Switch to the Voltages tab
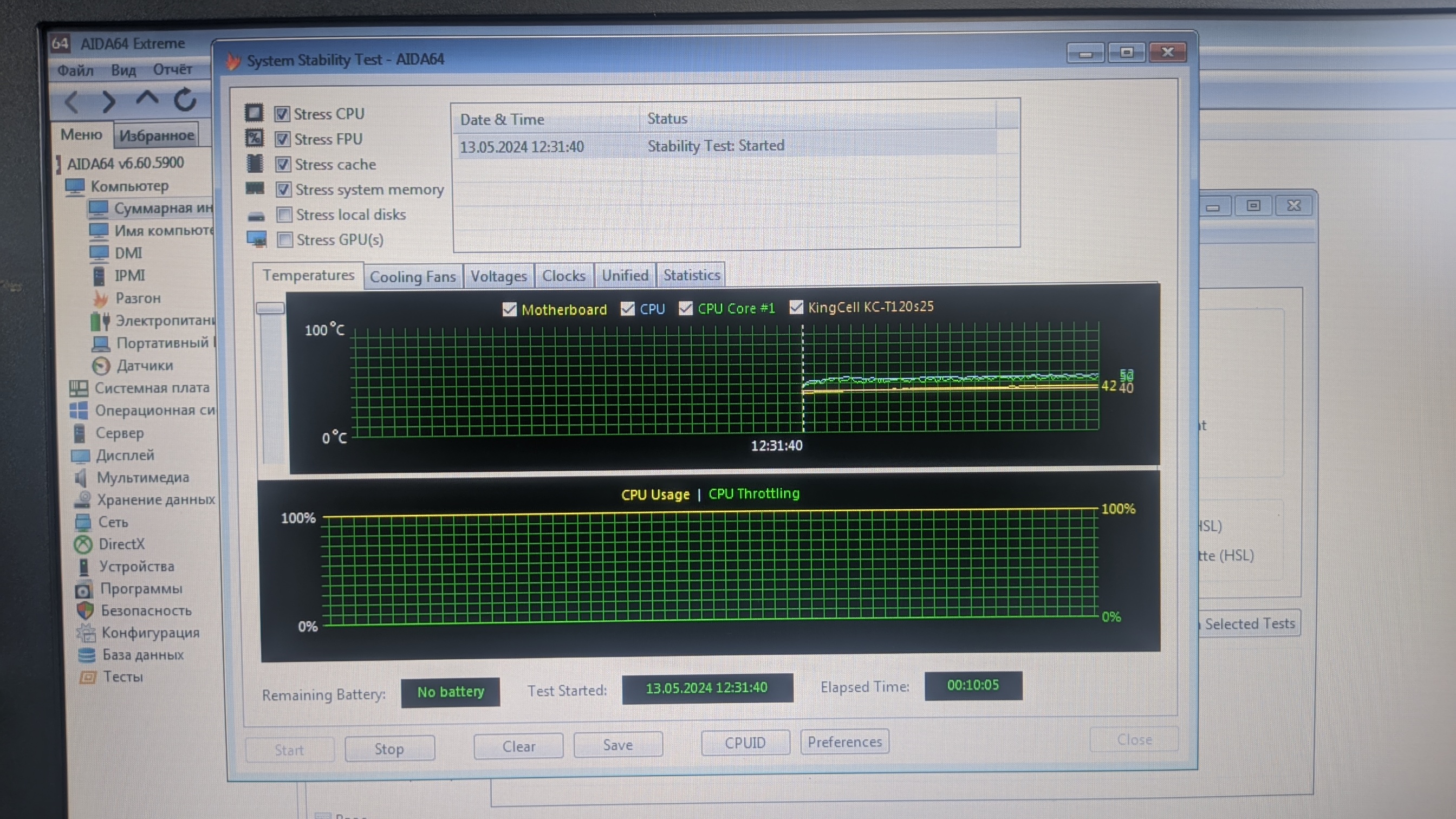Screen dimensions: 1456x819 coord(498,276)
